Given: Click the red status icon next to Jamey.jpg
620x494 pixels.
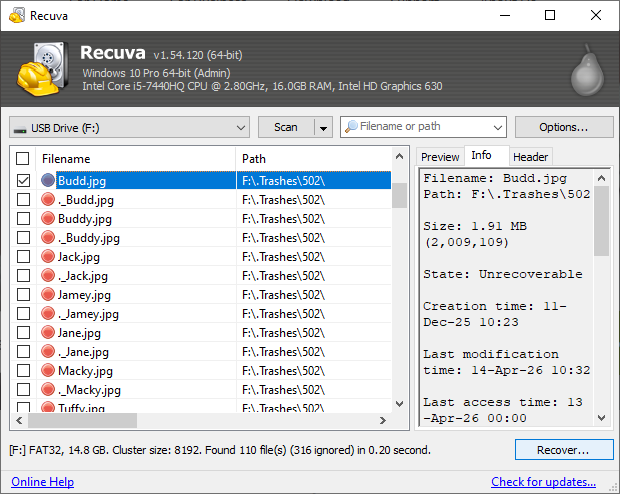Looking at the screenshot, I should pos(48,295).
